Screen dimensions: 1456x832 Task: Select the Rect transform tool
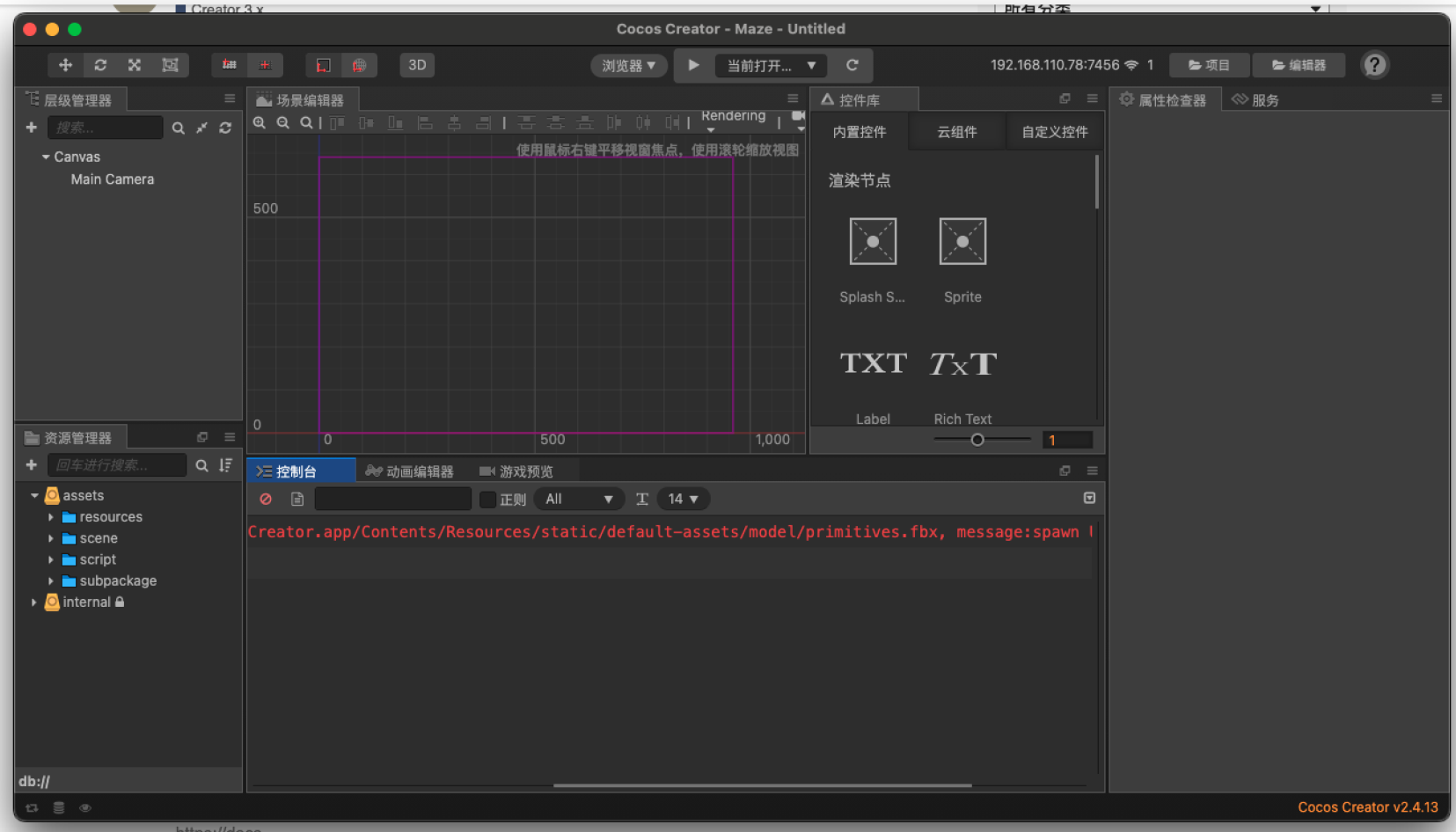170,65
